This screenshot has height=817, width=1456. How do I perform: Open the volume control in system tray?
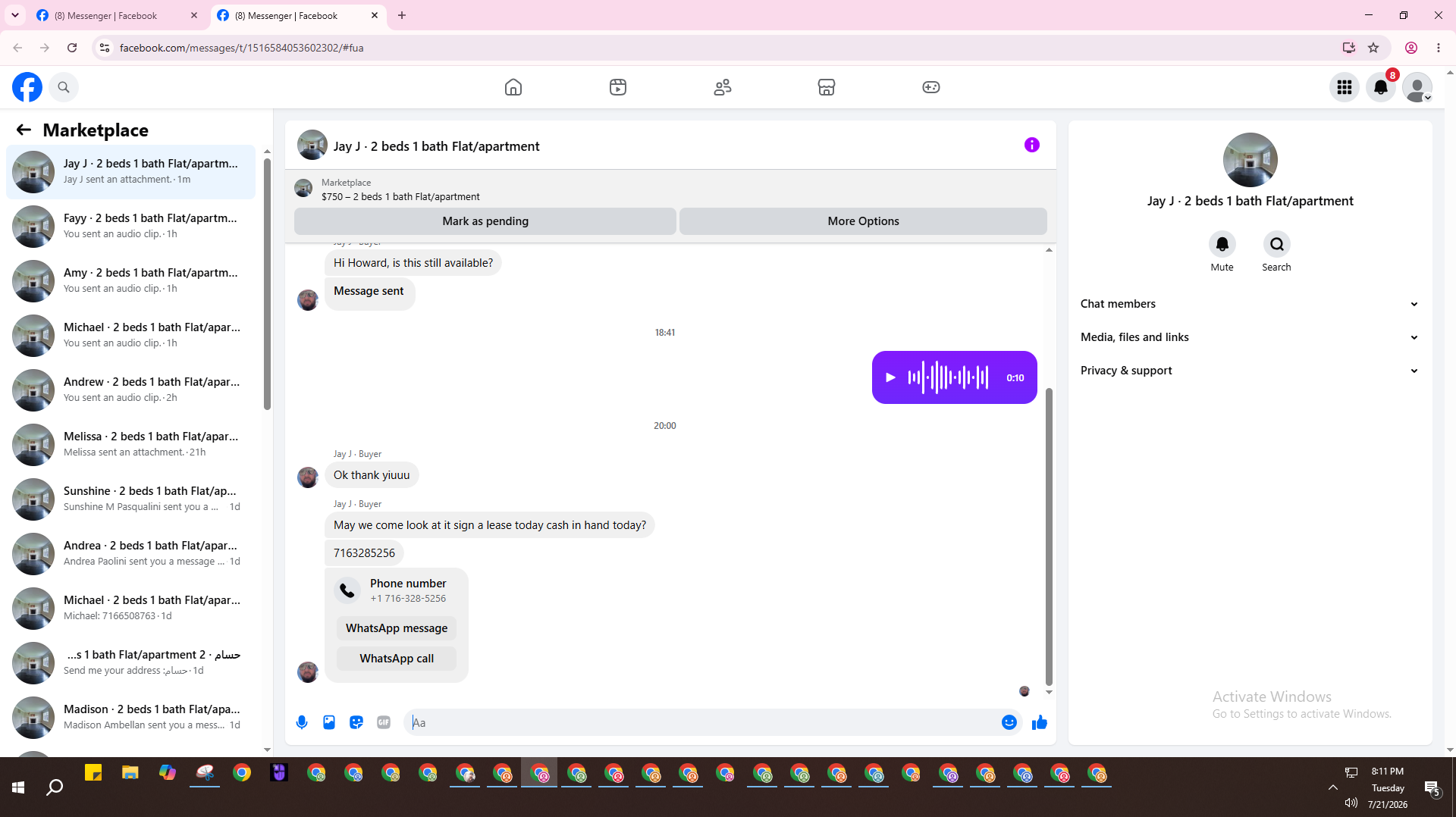(x=1351, y=803)
